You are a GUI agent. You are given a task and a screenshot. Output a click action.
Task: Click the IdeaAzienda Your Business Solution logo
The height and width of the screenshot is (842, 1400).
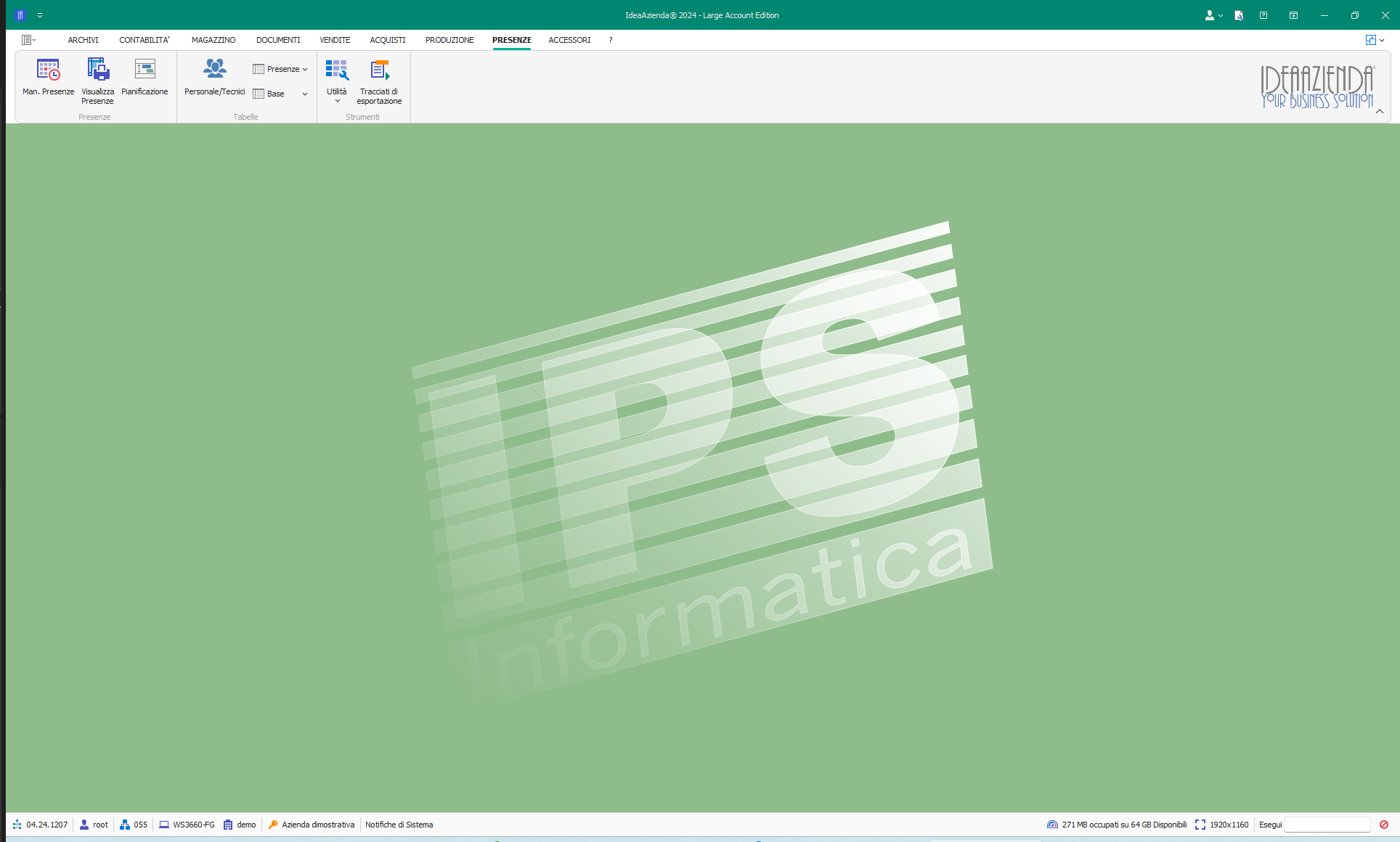tap(1317, 87)
